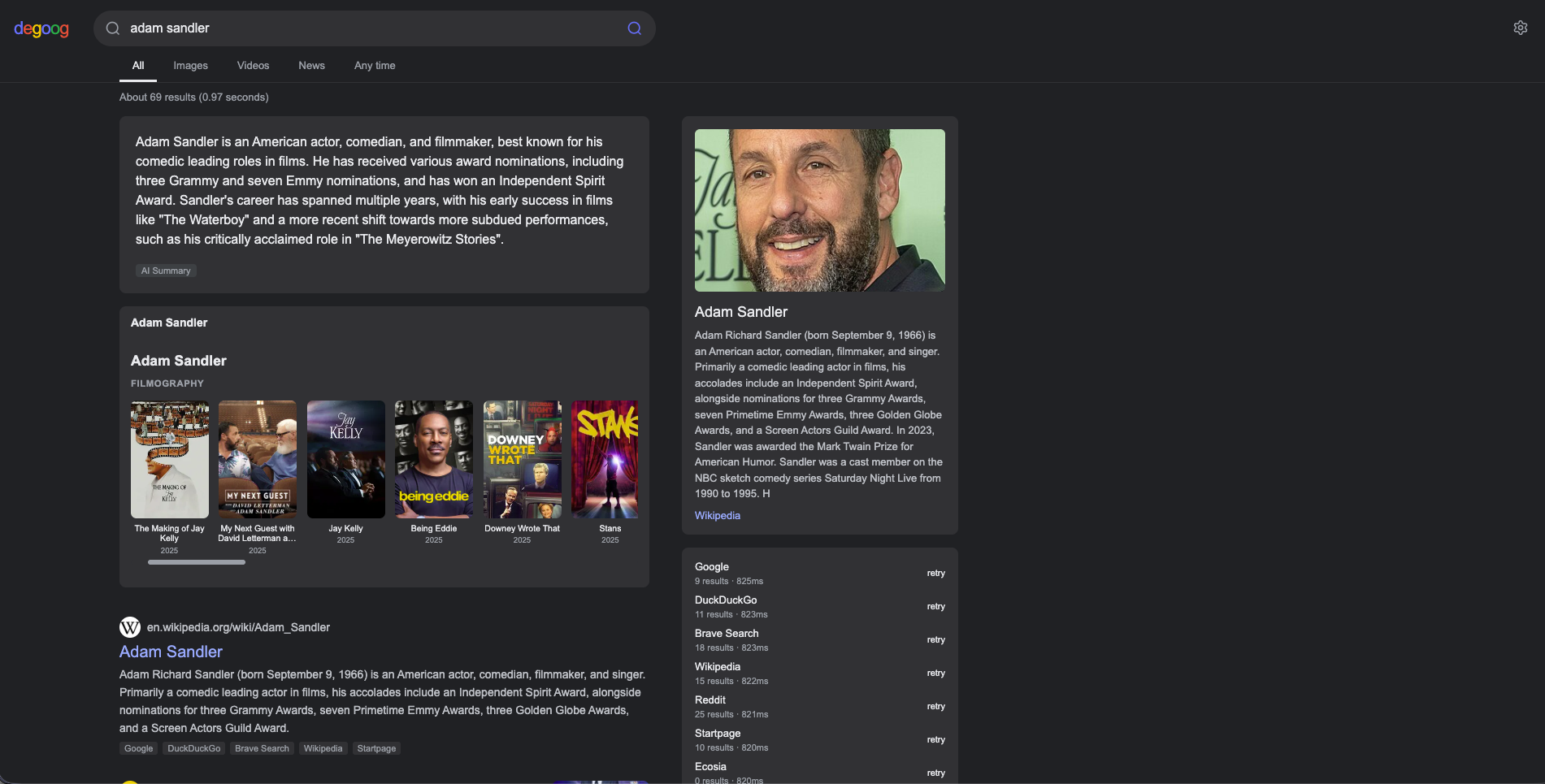
Task: Click the degoog logo
Action: point(41,28)
